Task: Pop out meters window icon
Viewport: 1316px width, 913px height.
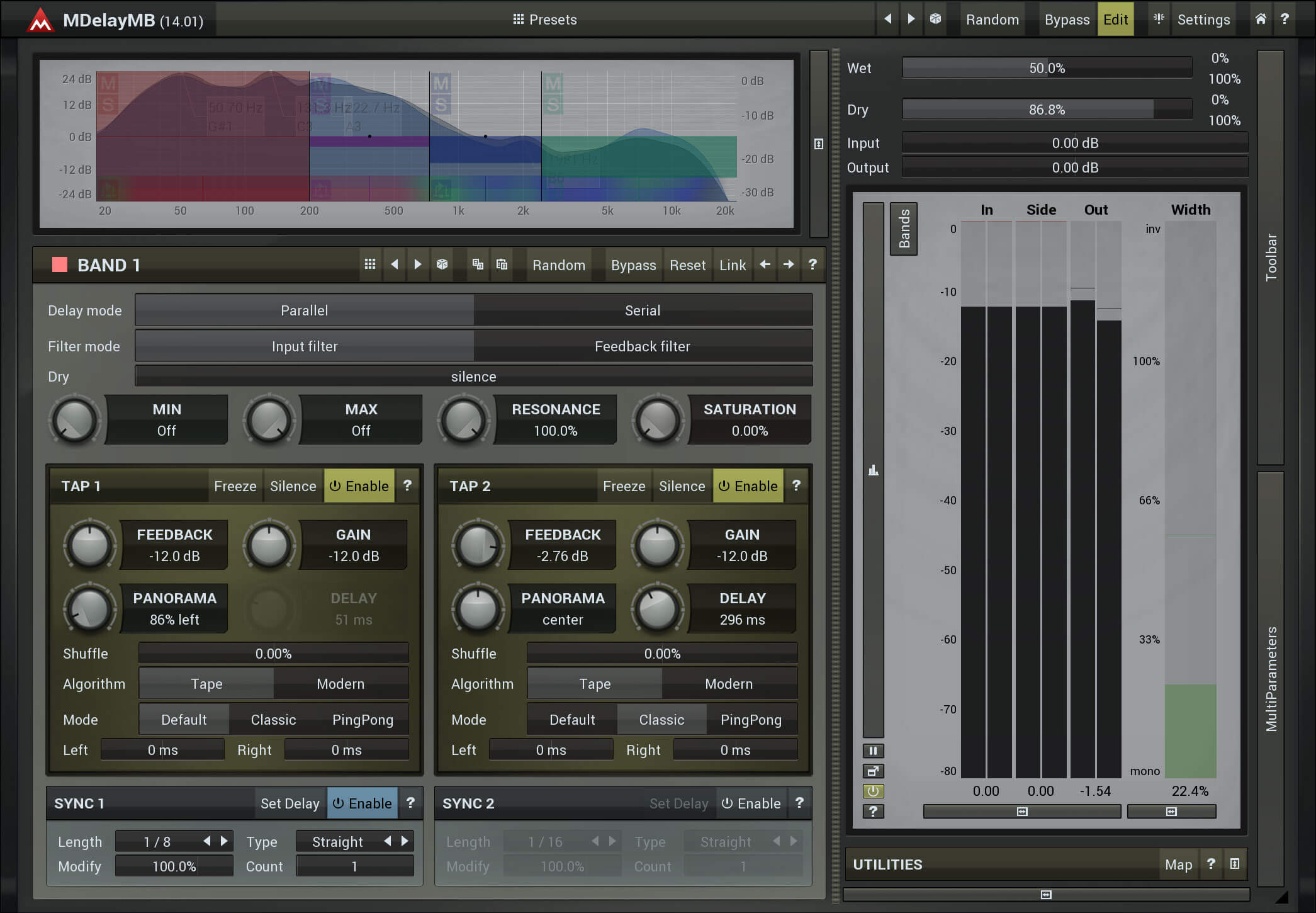Action: pos(873,771)
